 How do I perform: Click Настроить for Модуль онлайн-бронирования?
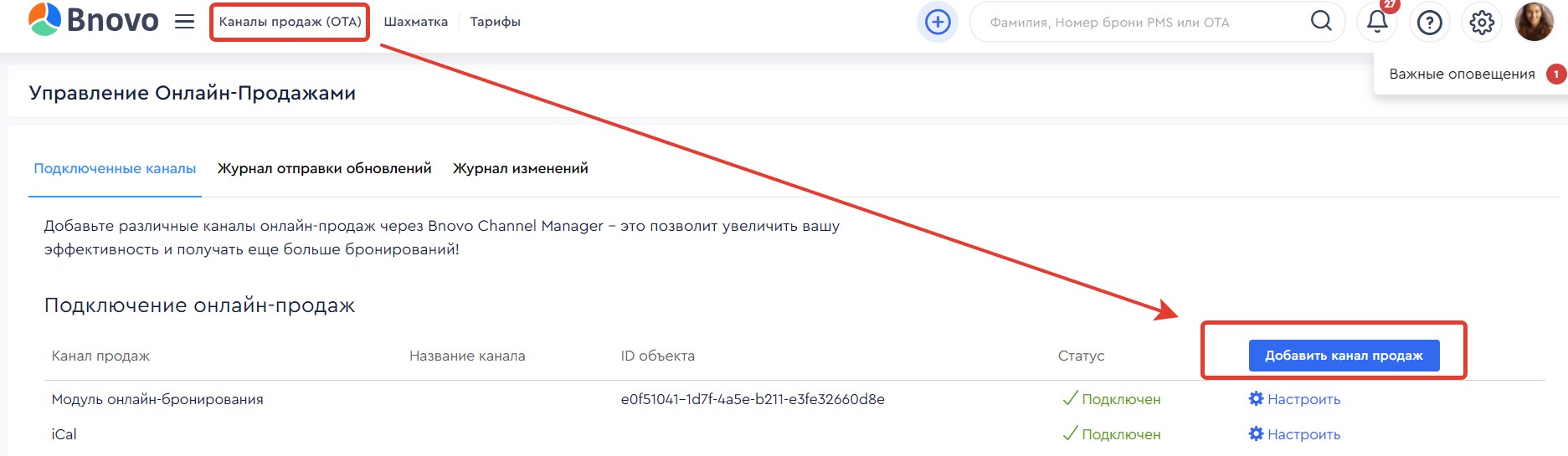click(x=1295, y=399)
